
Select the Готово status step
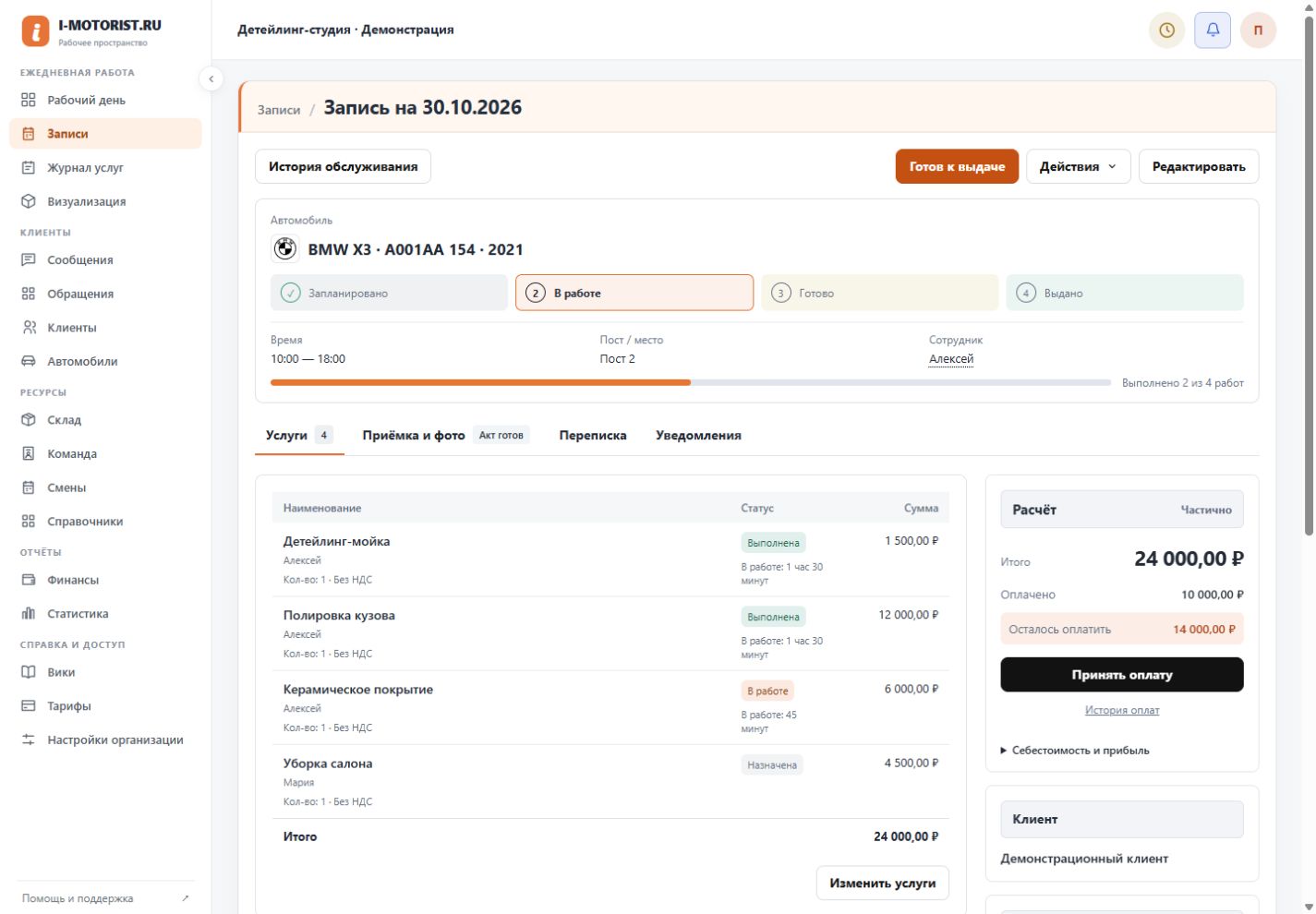click(880, 293)
